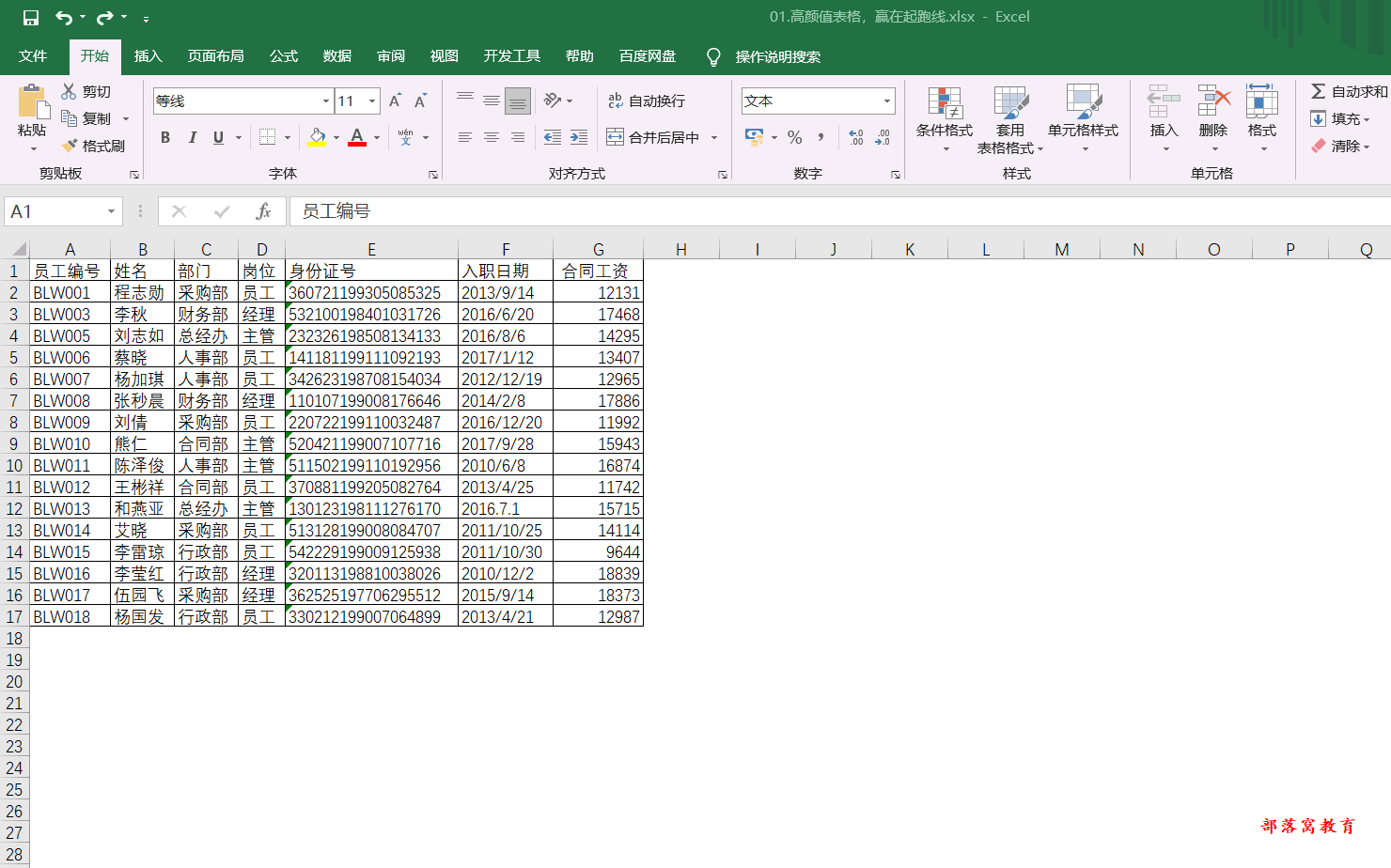Expand Font group dialog launcher
Screen dimensions: 1391x868
click(x=433, y=175)
